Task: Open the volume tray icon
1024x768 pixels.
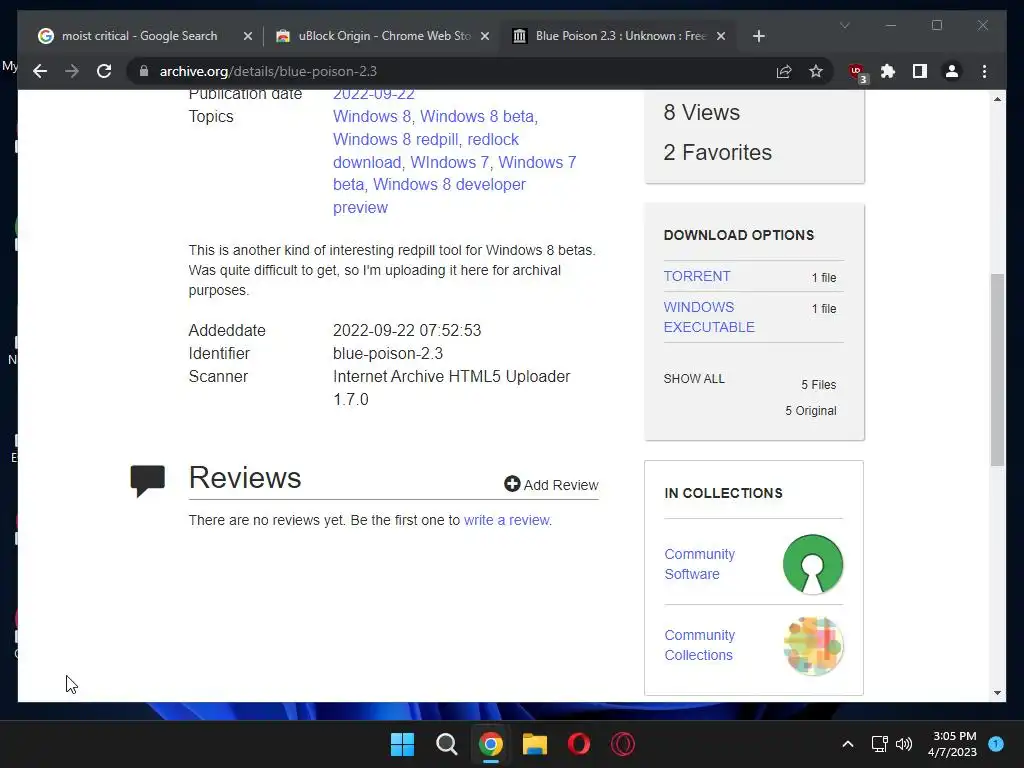Action: point(904,744)
